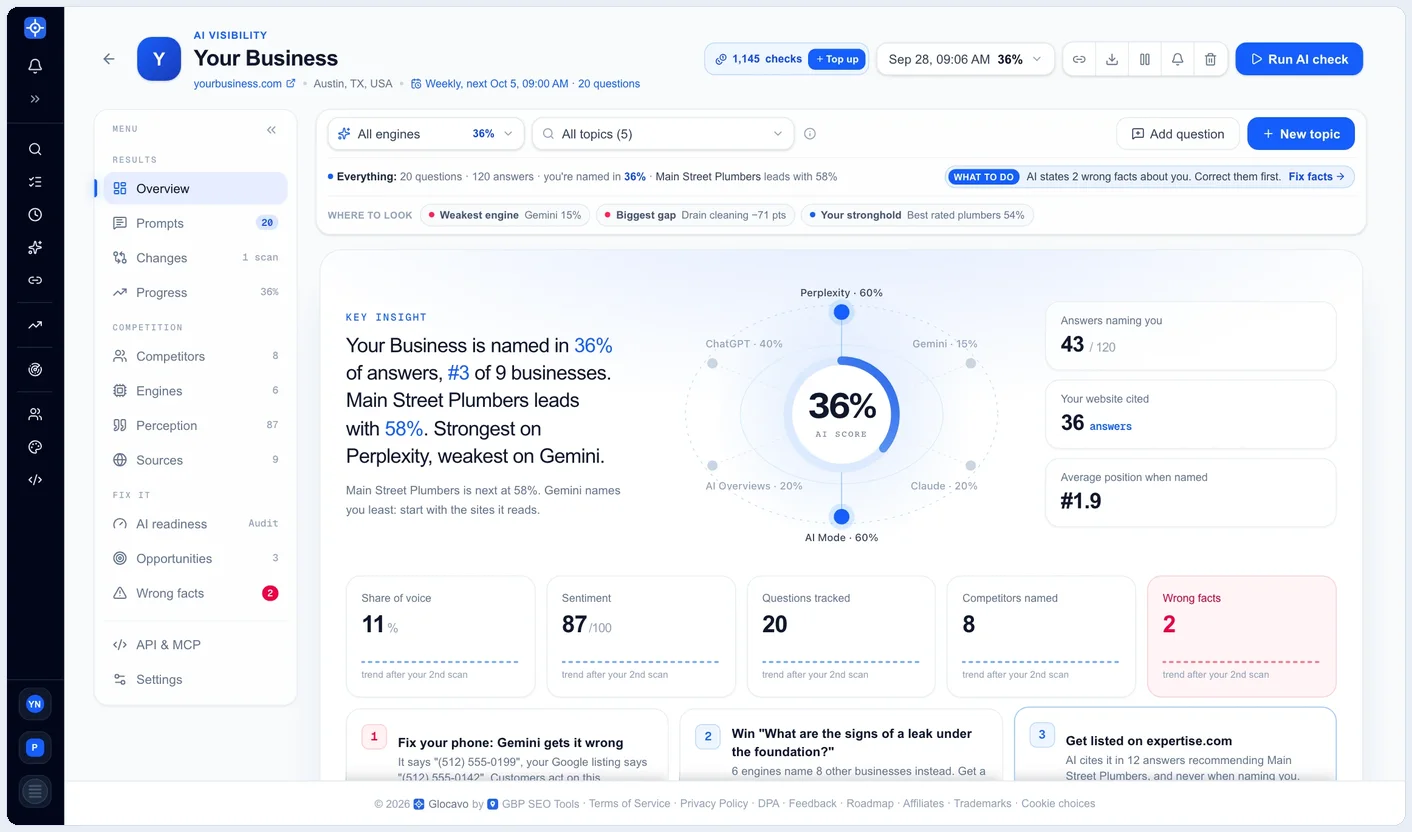The image size is (1412, 832).
Task: Open the Sep 28 scan date dropdown
Action: pos(965,59)
